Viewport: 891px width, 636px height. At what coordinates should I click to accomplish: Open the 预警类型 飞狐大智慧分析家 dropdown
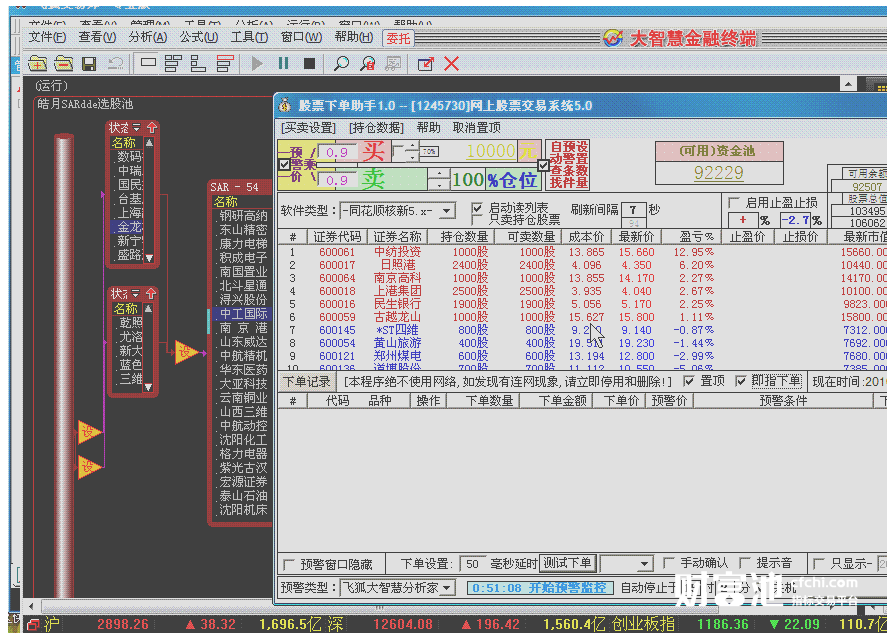[x=448, y=587]
